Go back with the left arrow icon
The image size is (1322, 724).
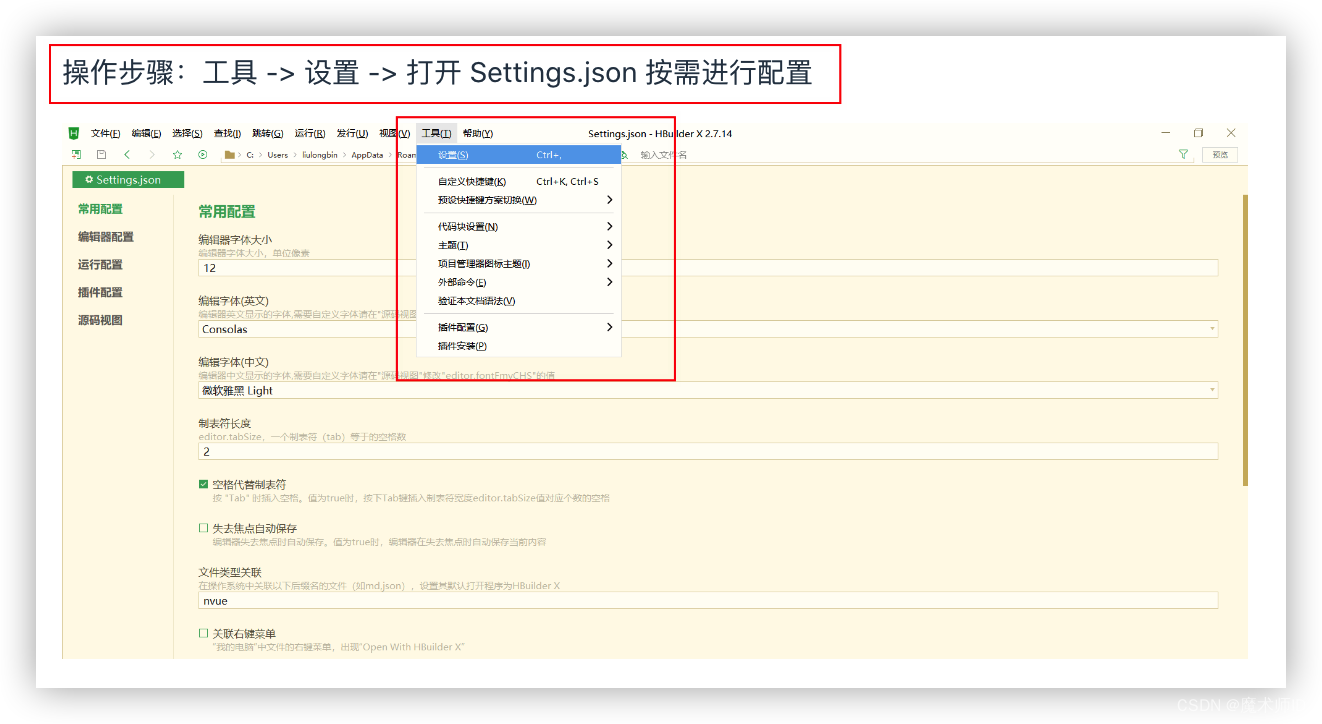[127, 155]
